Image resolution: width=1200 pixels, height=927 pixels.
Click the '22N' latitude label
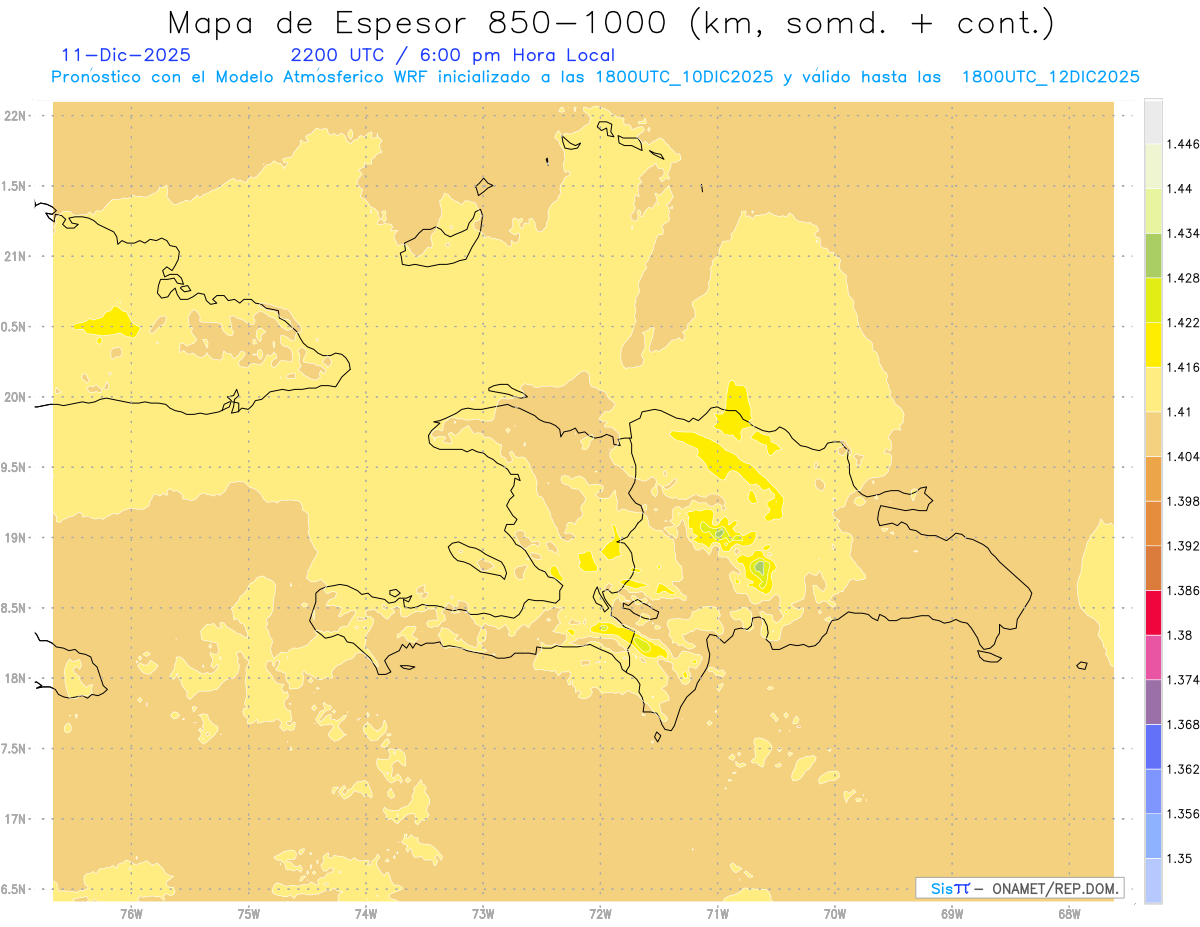16,116
